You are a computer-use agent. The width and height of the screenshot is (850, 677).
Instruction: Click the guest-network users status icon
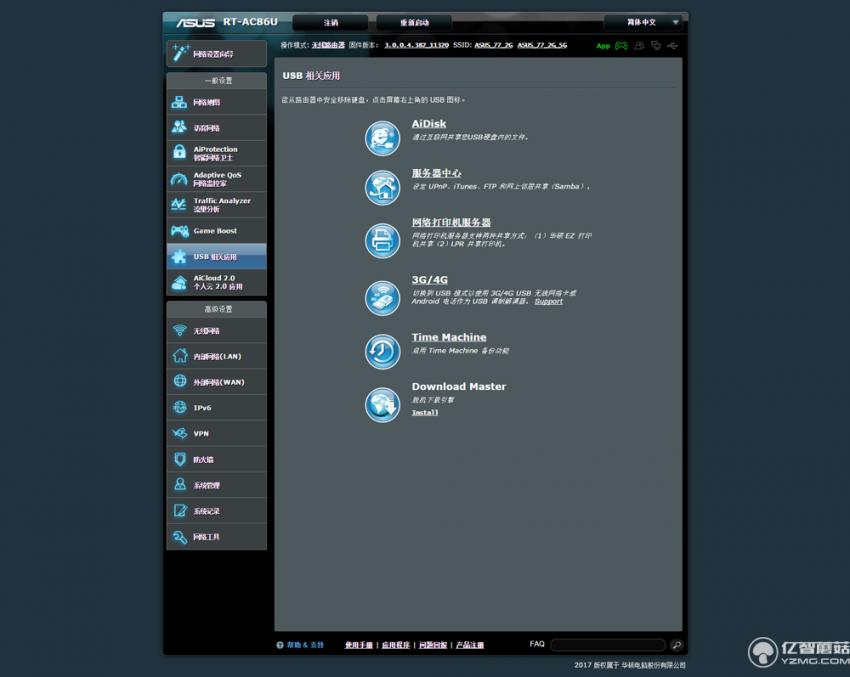640,46
